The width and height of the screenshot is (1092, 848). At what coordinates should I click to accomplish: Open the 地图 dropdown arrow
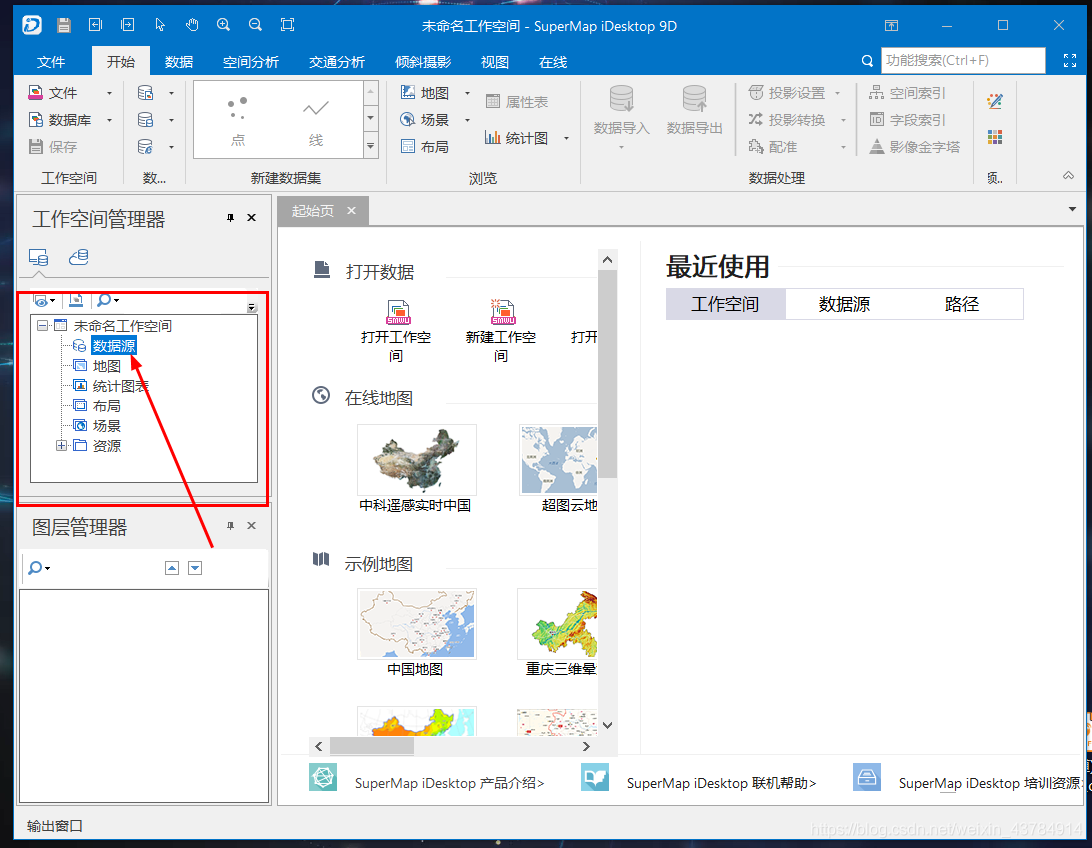point(467,93)
